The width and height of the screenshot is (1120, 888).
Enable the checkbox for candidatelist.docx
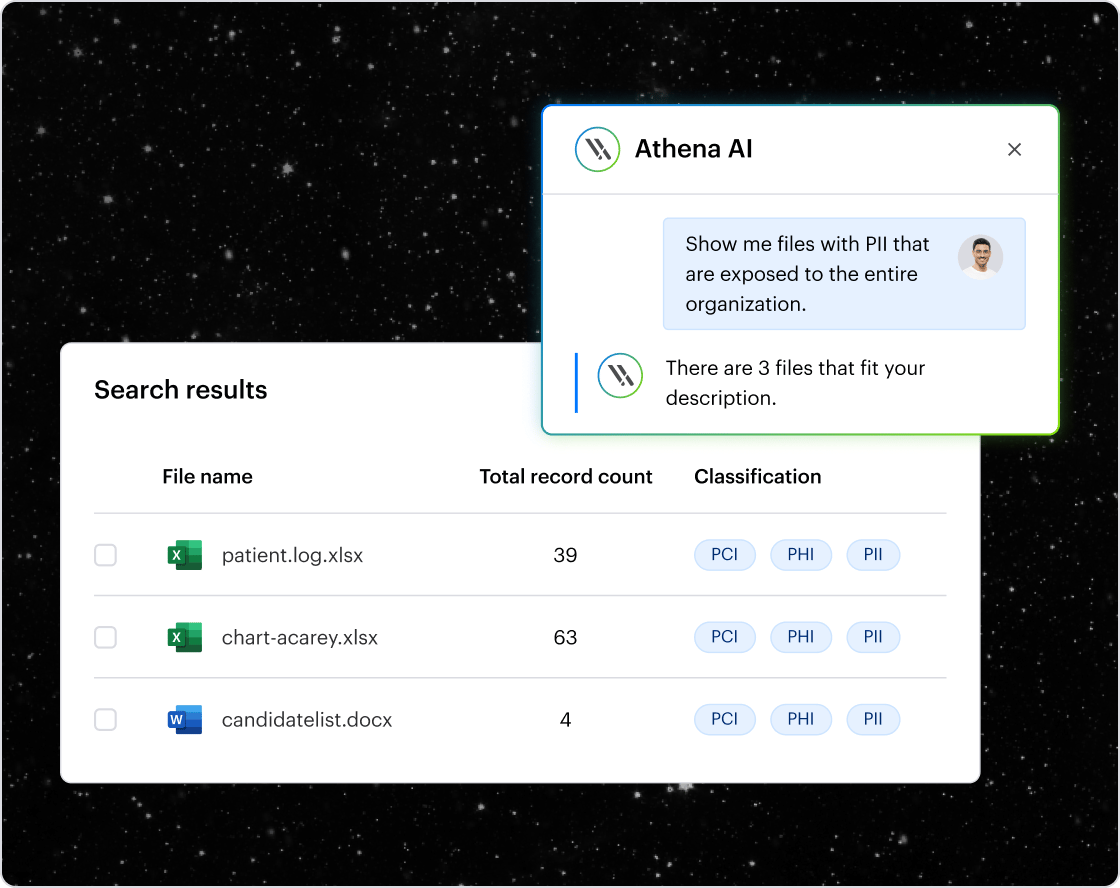(x=105, y=719)
